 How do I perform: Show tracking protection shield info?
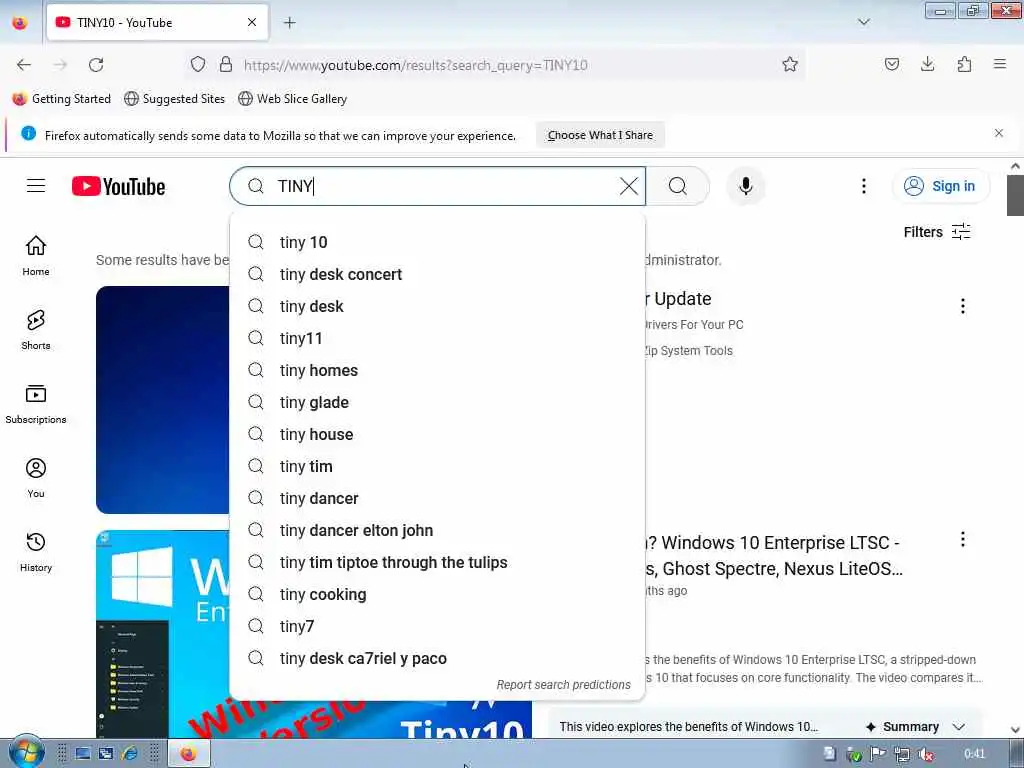tap(198, 64)
